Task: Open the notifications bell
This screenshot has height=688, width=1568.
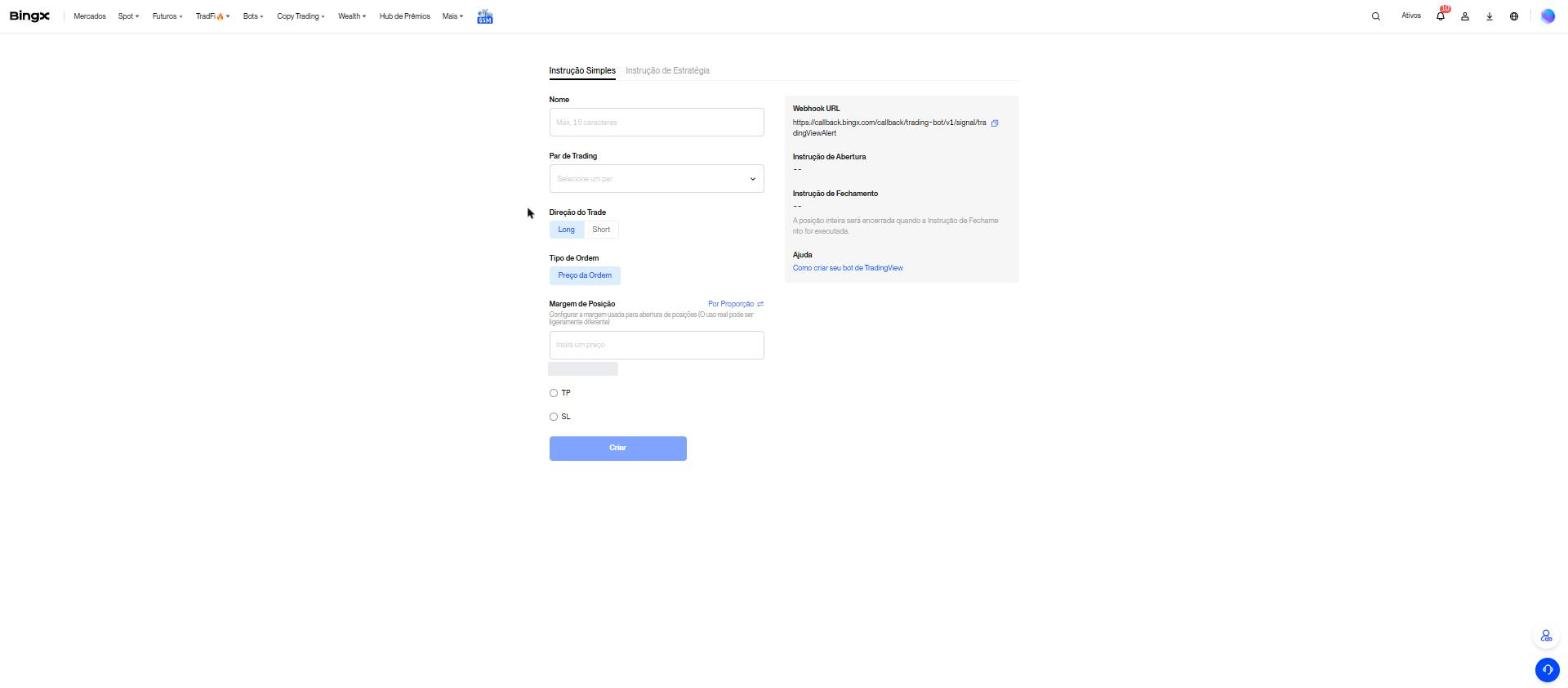Action: tap(1441, 16)
